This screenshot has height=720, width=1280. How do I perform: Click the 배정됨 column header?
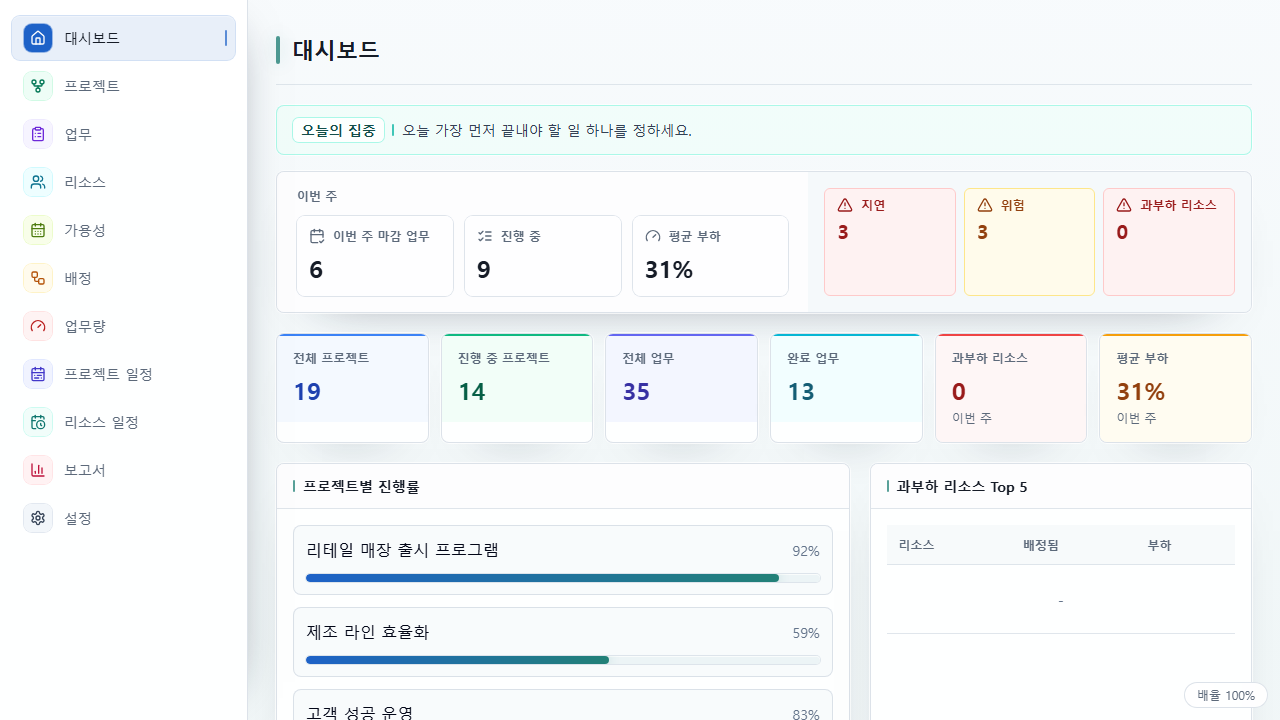pyautogui.click(x=1041, y=545)
